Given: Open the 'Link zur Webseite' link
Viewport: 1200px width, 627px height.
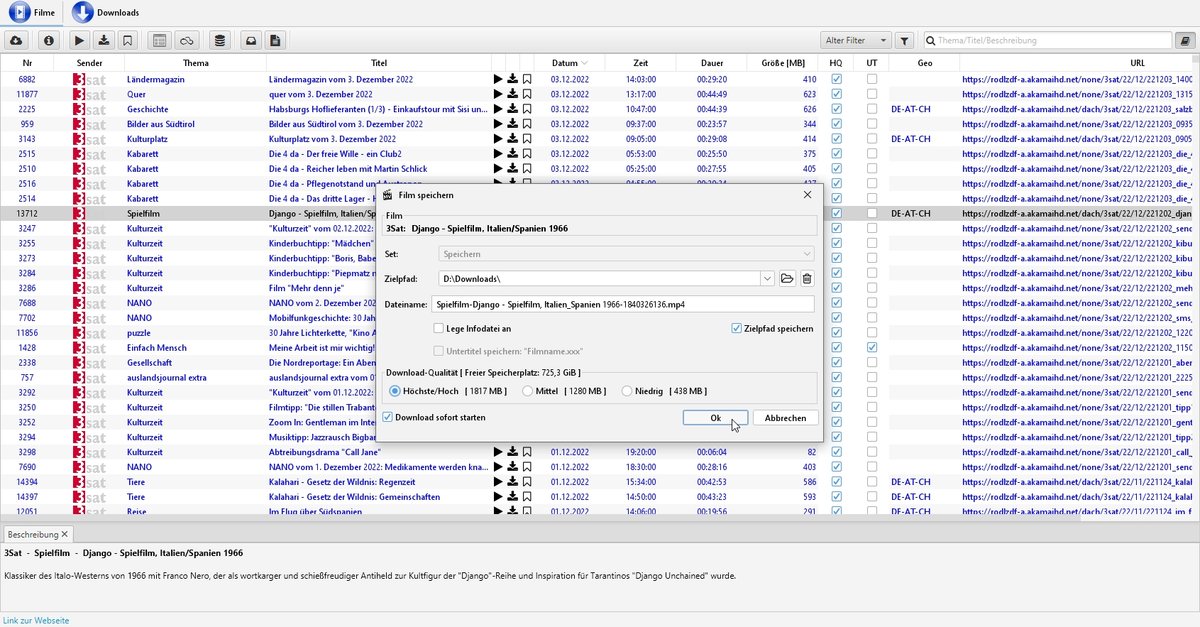Looking at the screenshot, I should pyautogui.click(x=36, y=621).
